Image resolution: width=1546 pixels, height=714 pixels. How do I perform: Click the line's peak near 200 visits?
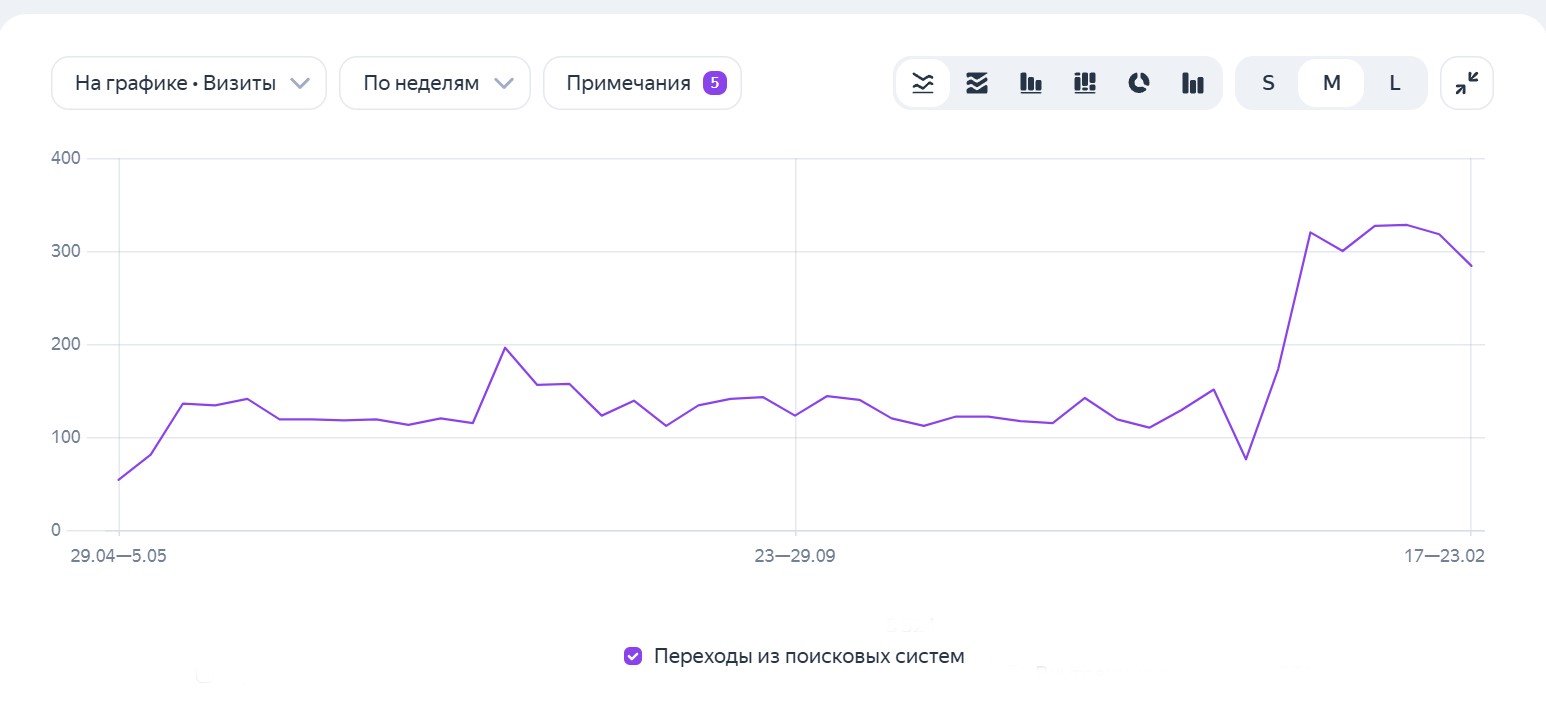pyautogui.click(x=505, y=348)
